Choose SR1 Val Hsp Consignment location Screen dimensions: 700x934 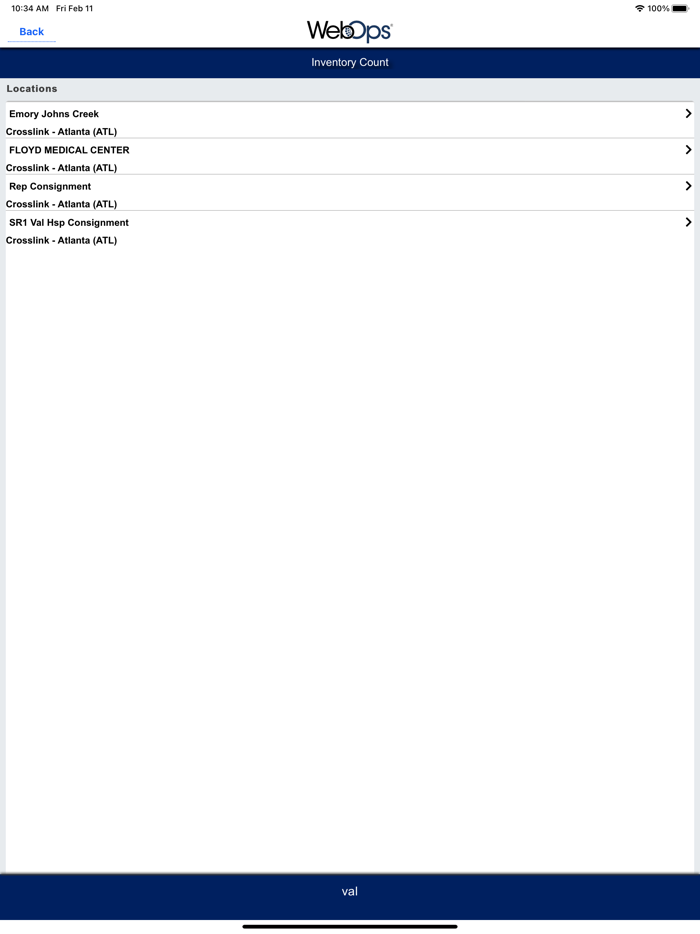click(x=69, y=223)
